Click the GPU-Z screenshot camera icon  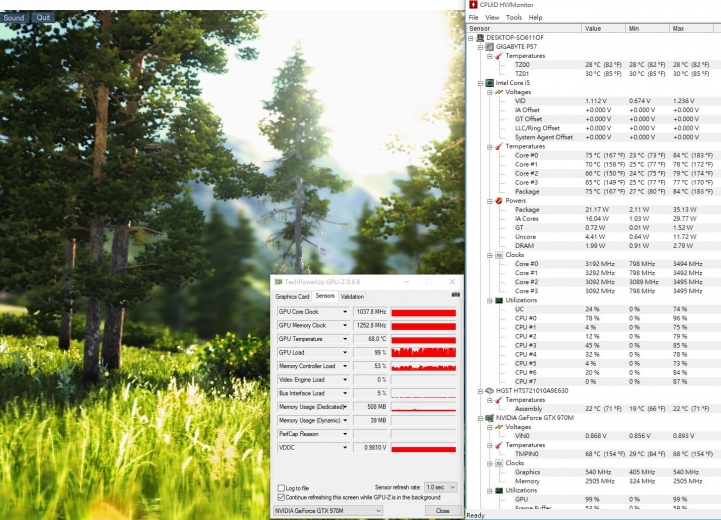click(x=456, y=295)
